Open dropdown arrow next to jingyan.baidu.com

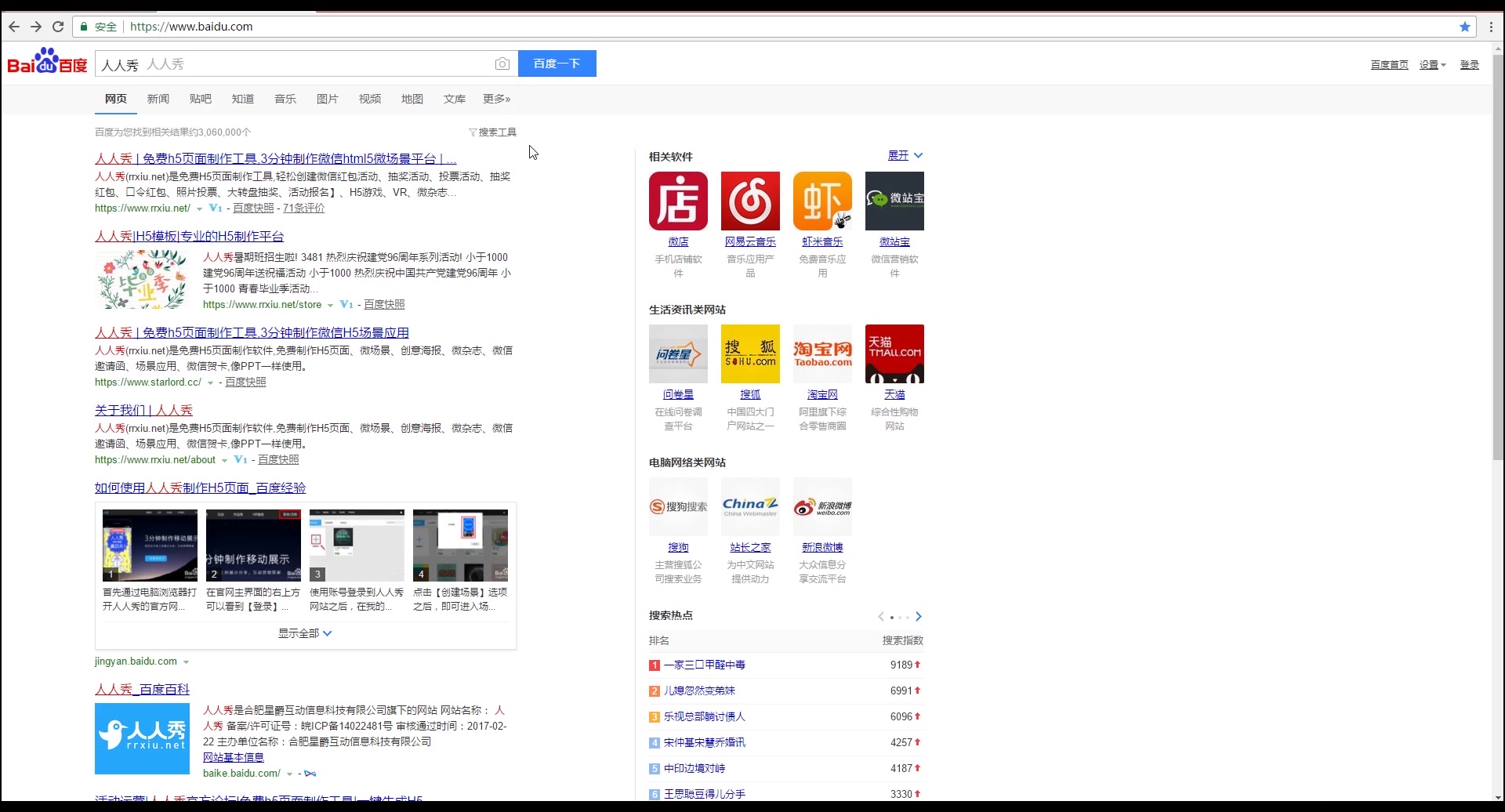point(186,662)
